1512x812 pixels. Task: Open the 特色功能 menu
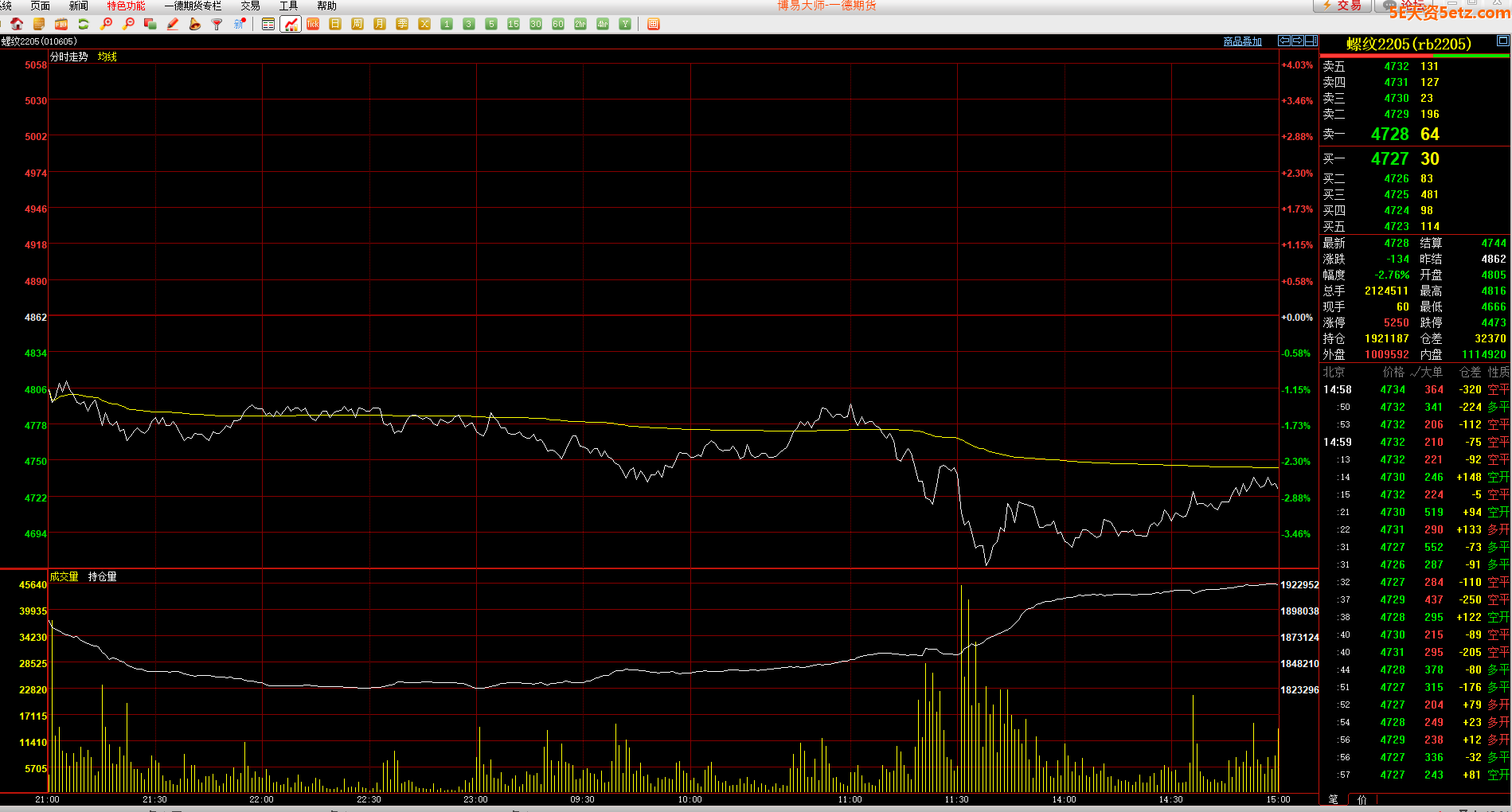pos(126,6)
